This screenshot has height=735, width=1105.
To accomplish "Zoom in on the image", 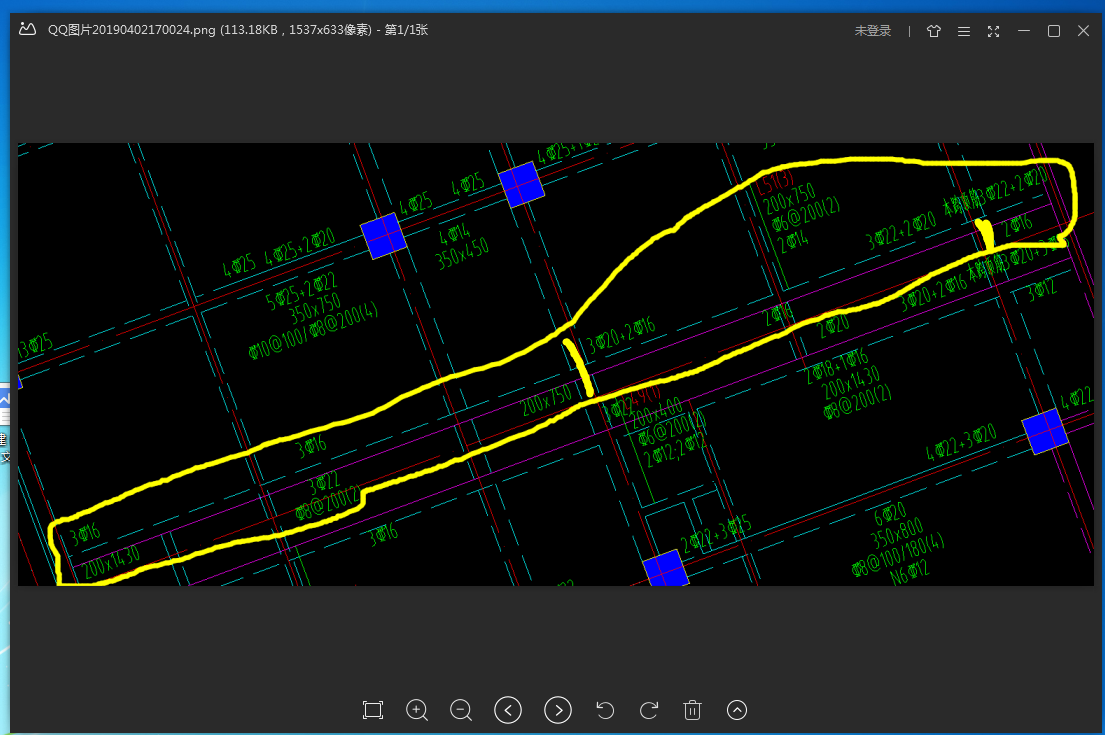I will click(417, 710).
